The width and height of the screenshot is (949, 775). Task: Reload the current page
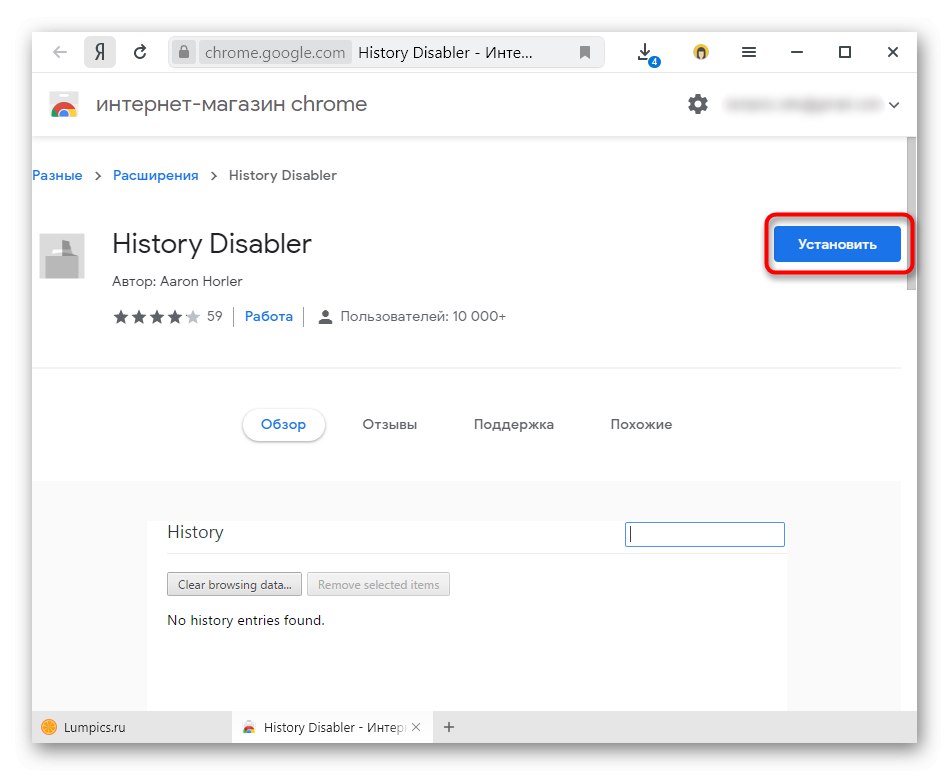point(142,52)
